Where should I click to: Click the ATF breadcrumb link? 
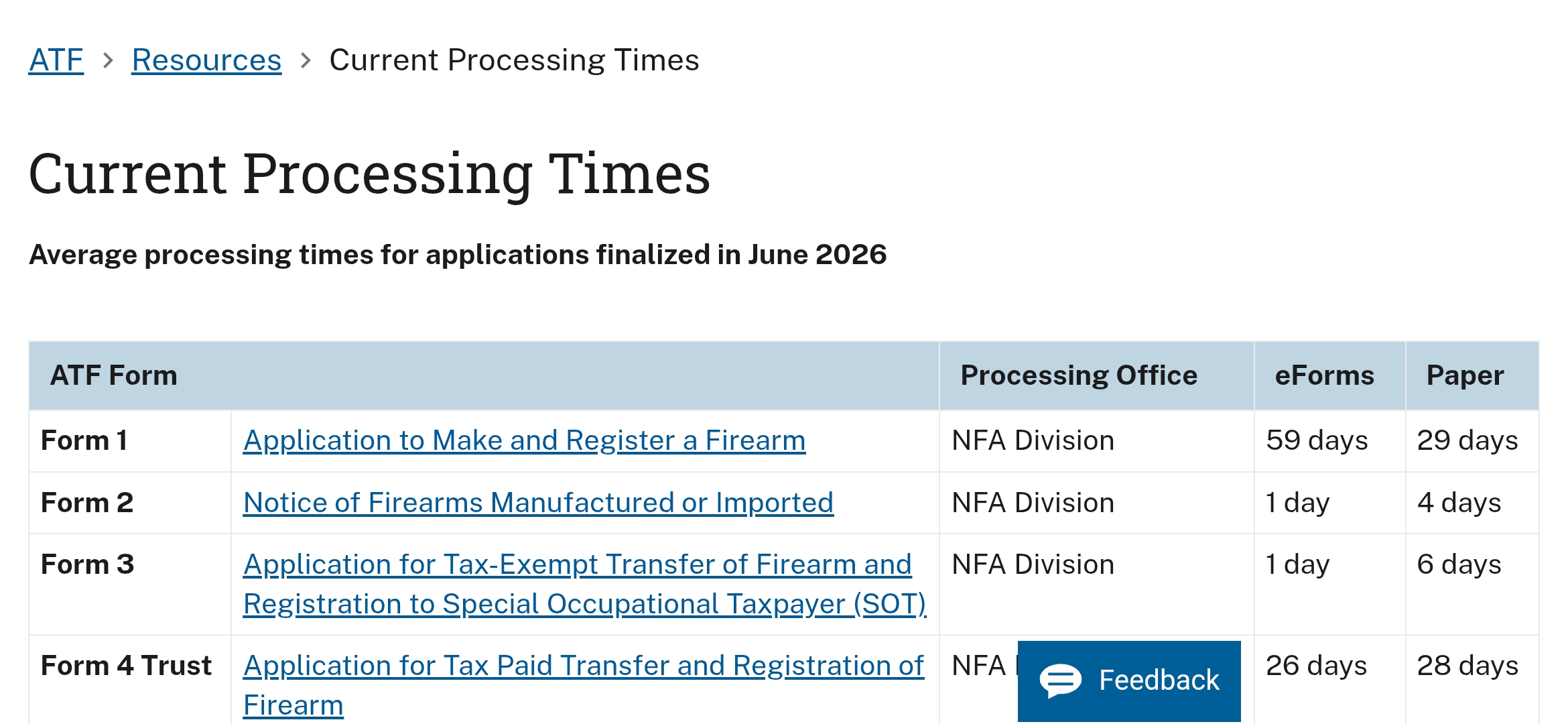coord(56,60)
